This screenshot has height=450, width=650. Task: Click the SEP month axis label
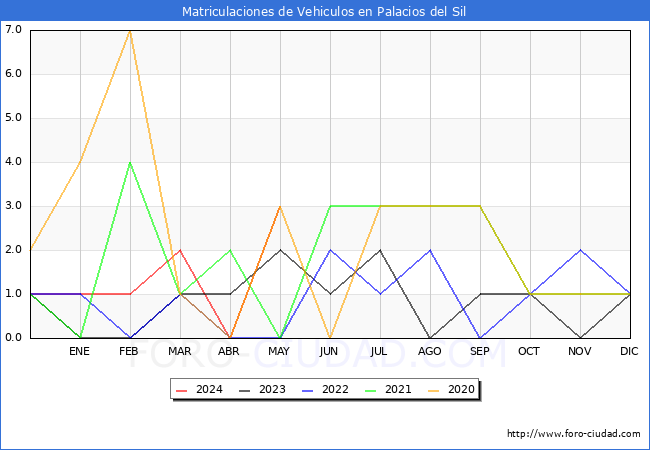[480, 351]
